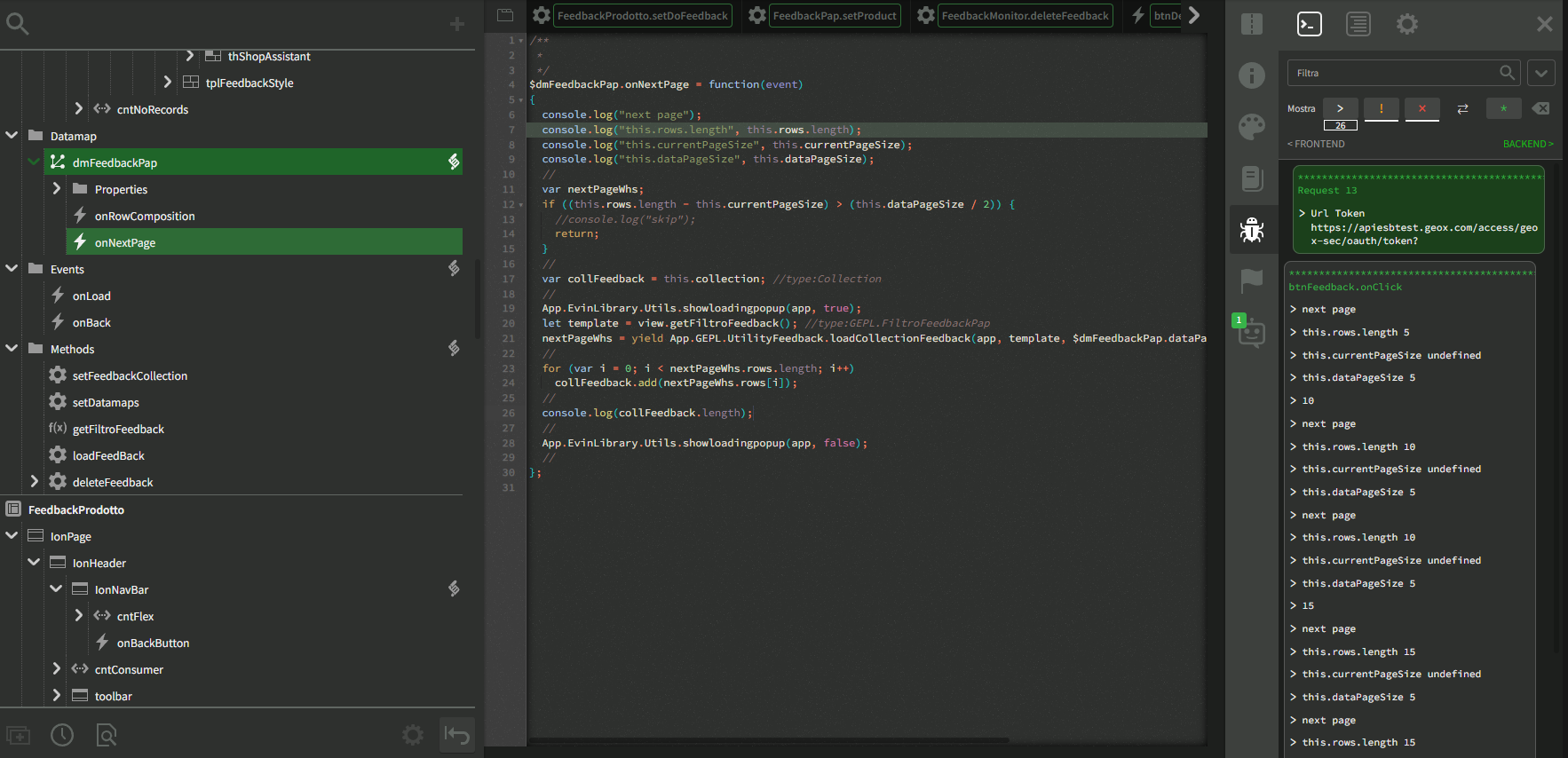
Task: Open the documentation book icon in sidebar
Action: click(x=1252, y=178)
